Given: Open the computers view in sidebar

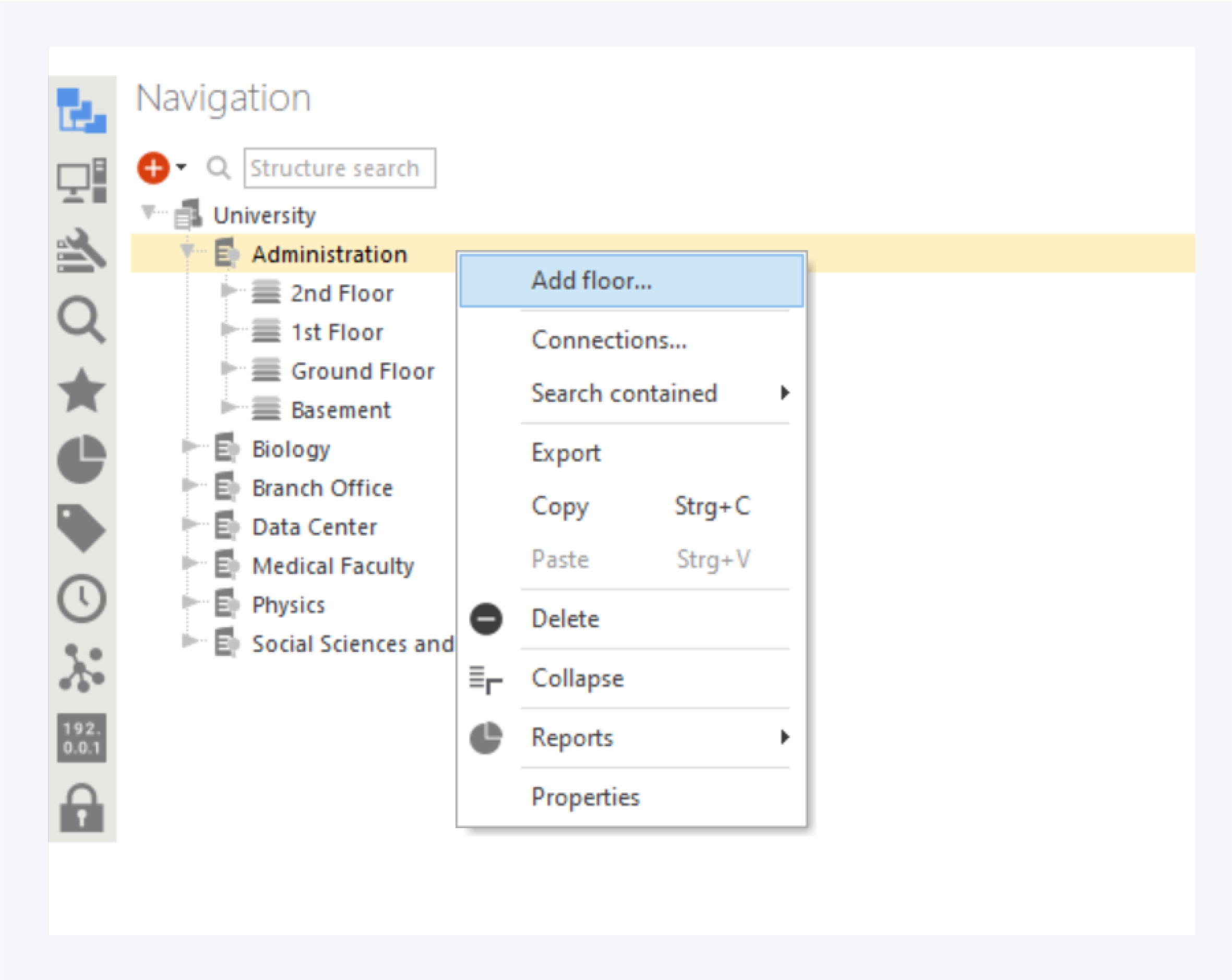Looking at the screenshot, I should pos(82,181).
